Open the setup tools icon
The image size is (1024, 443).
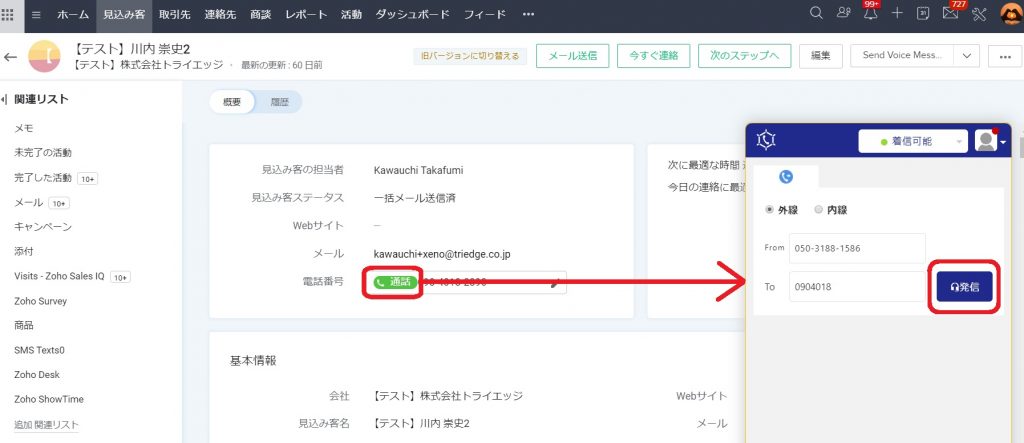[x=978, y=14]
